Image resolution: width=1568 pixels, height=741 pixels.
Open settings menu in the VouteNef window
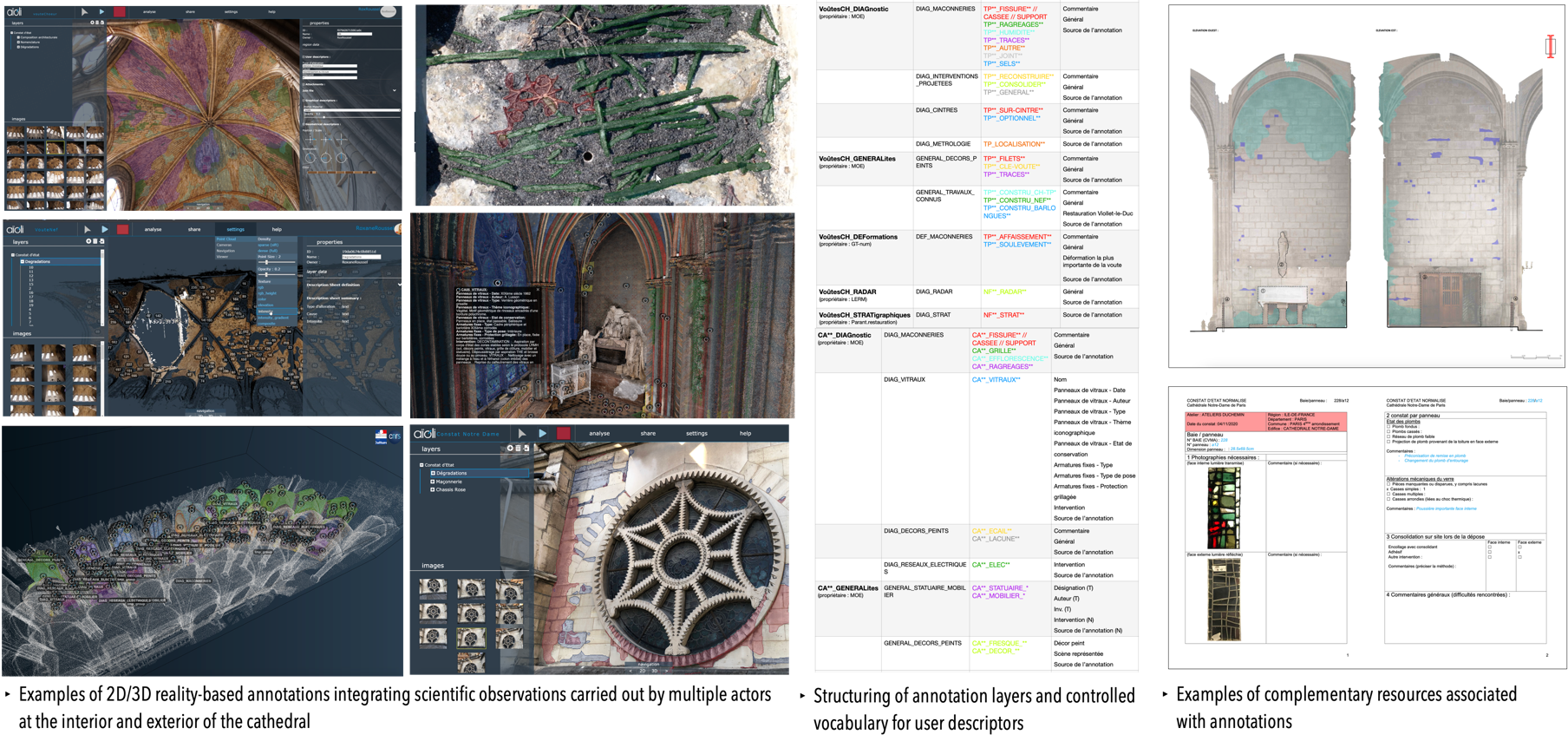click(x=235, y=229)
